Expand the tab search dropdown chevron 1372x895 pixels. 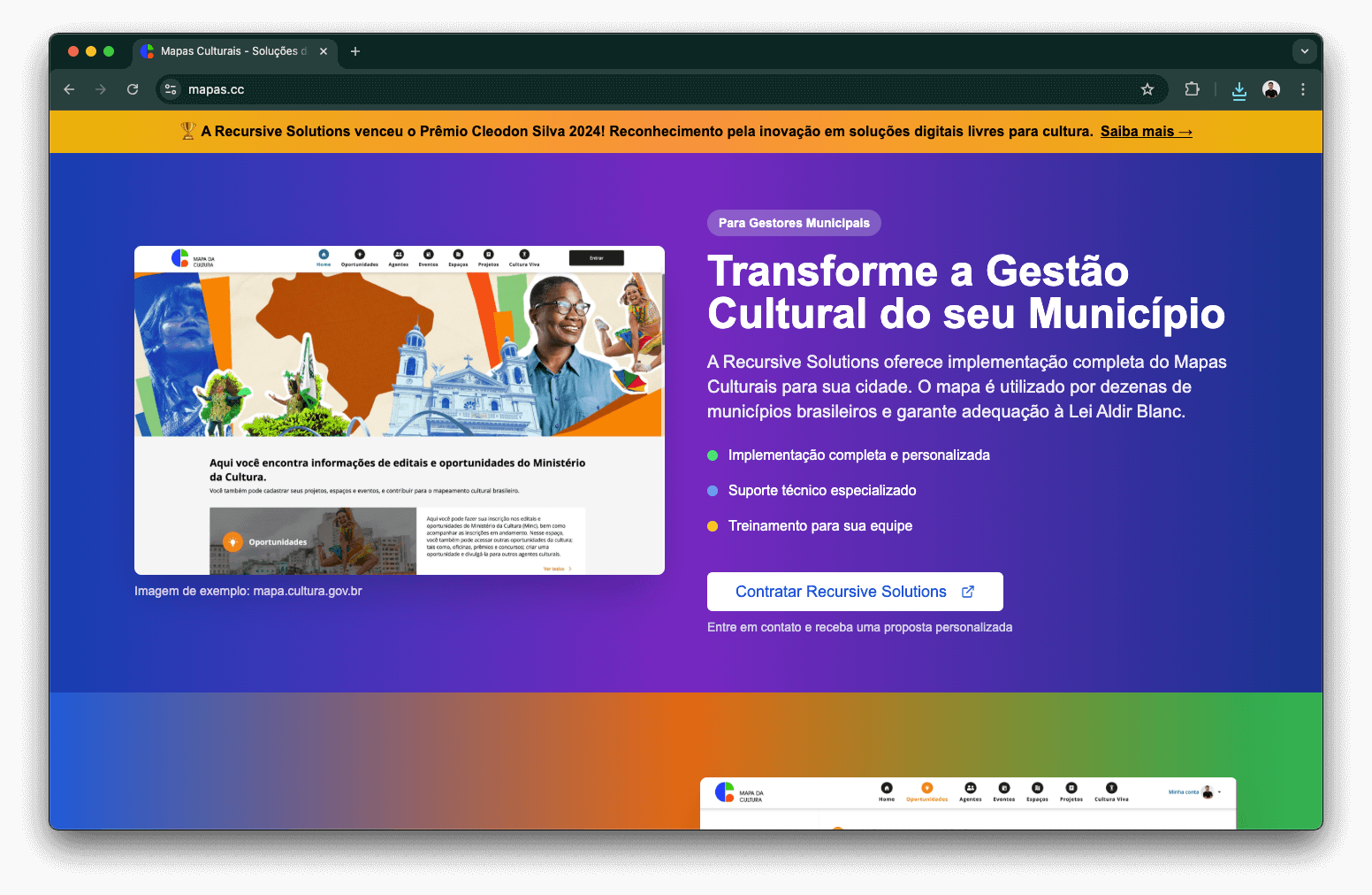[x=1304, y=51]
